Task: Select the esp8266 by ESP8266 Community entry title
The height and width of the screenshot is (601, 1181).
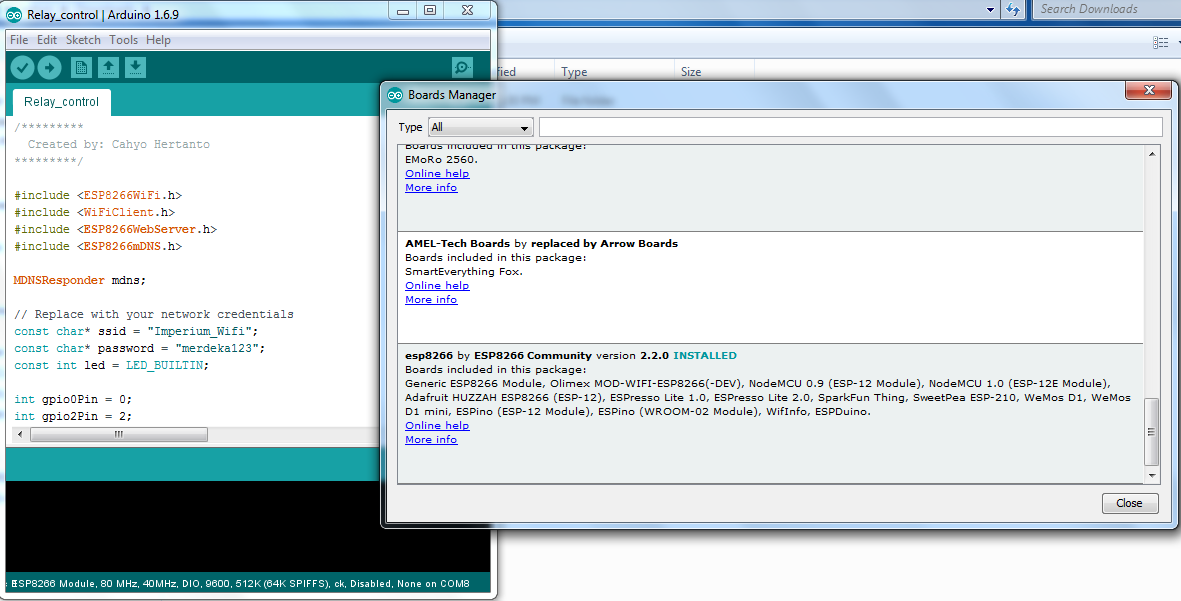Action: pos(499,356)
